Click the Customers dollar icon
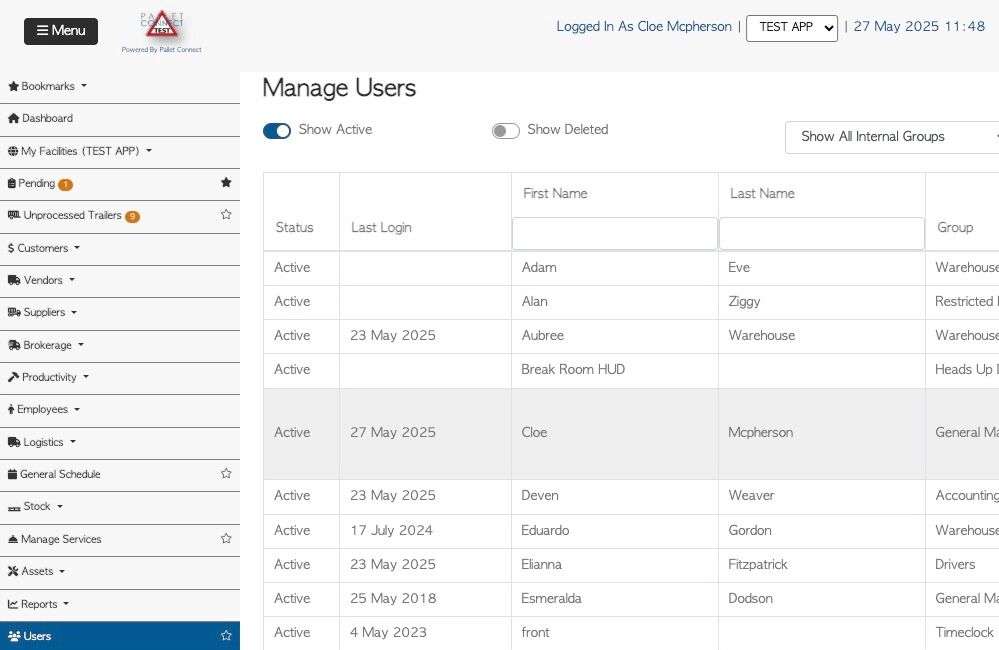The width and height of the screenshot is (999, 650). click(11, 248)
